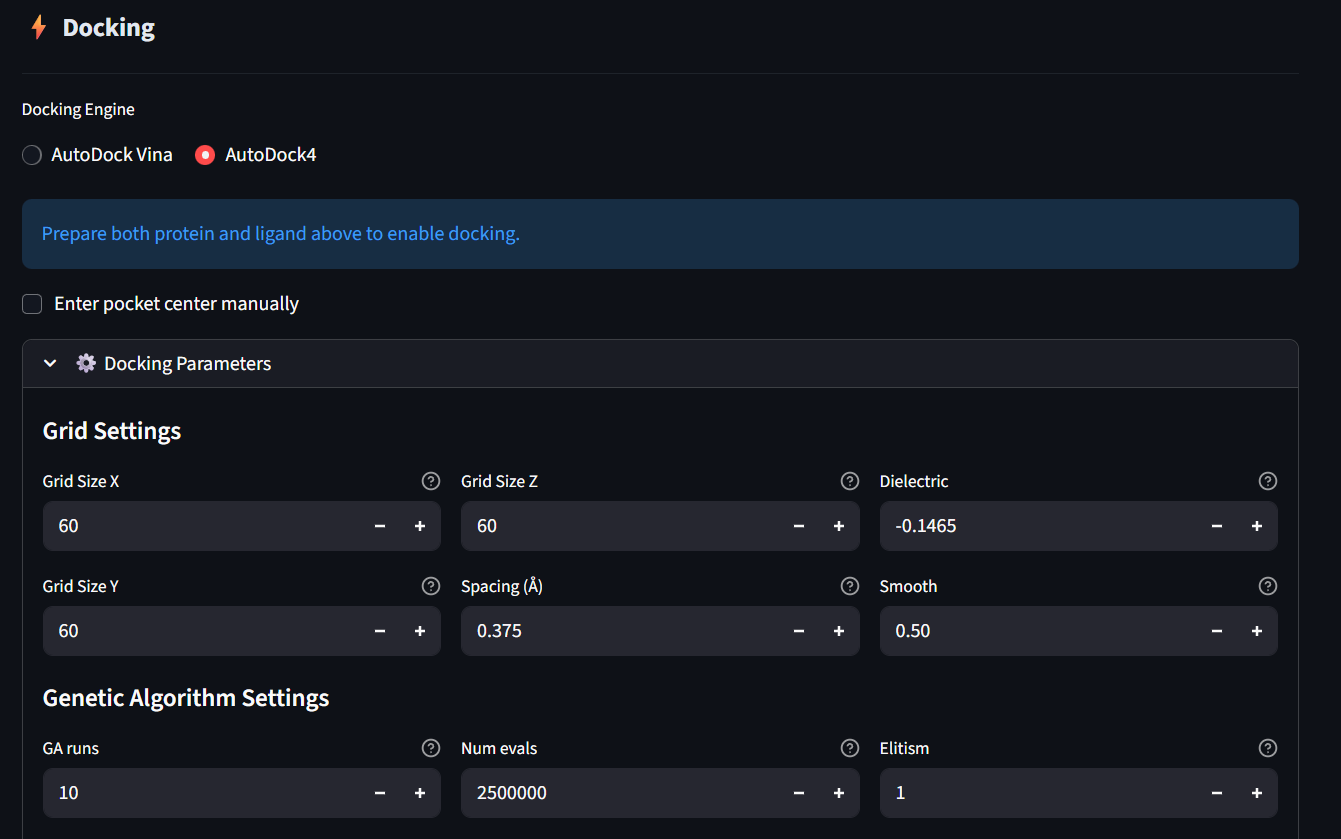The width and height of the screenshot is (1341, 839).
Task: Decrease Dielectric value with minus button
Action: point(1217,526)
